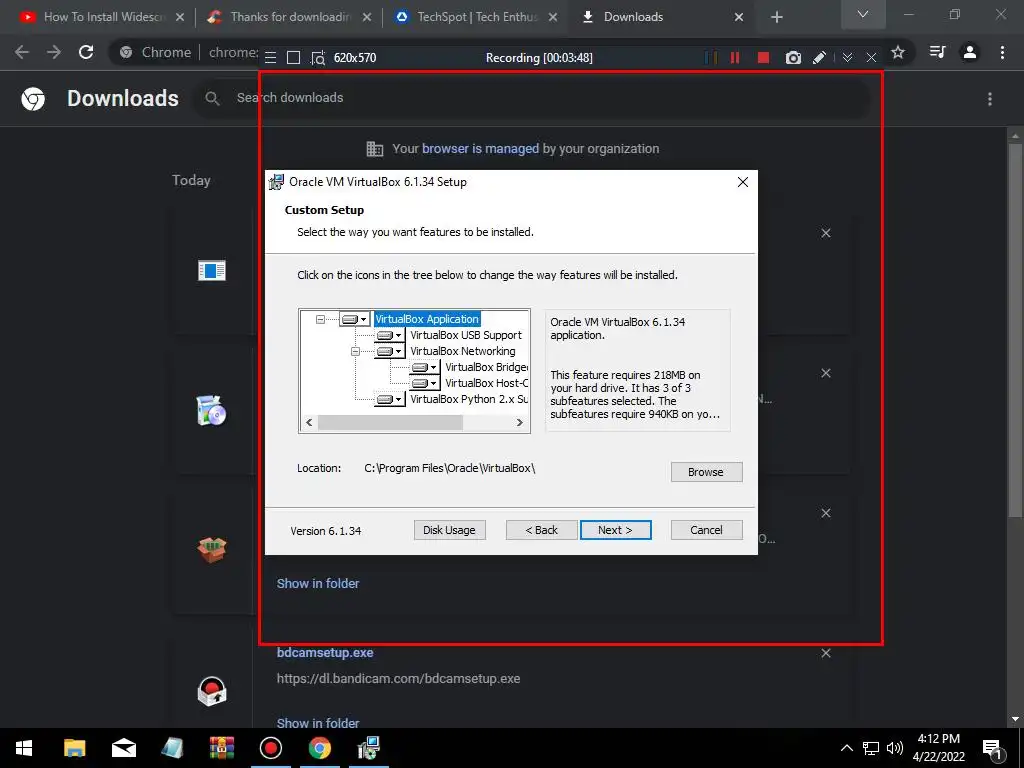This screenshot has height=768, width=1024.
Task: Go forward in Chrome
Action: (54, 52)
